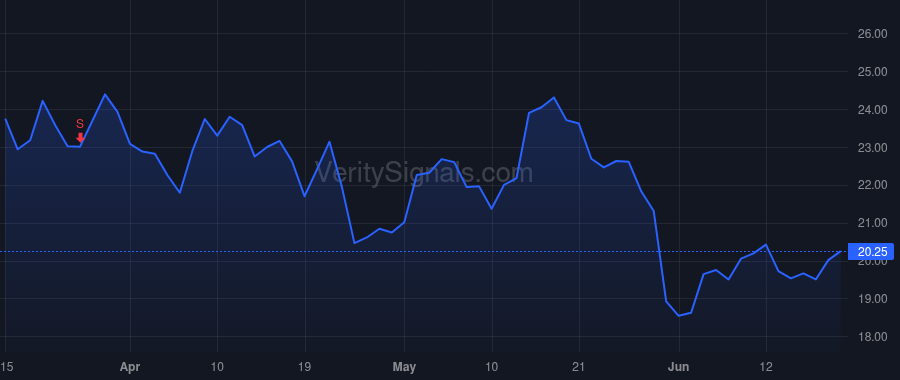Click the 23.00 price axis label
Screen dimensions: 900x380
(872, 148)
